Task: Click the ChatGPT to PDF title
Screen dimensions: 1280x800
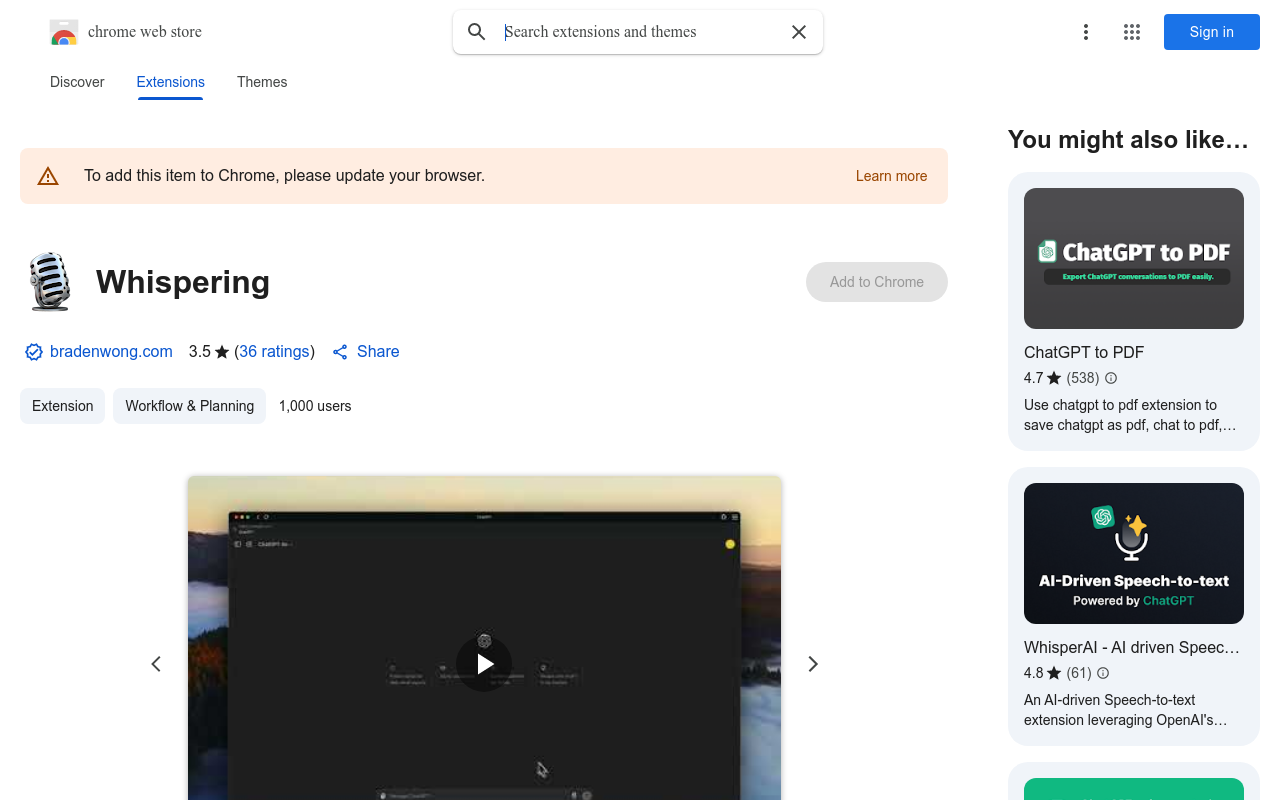Action: tap(1084, 352)
